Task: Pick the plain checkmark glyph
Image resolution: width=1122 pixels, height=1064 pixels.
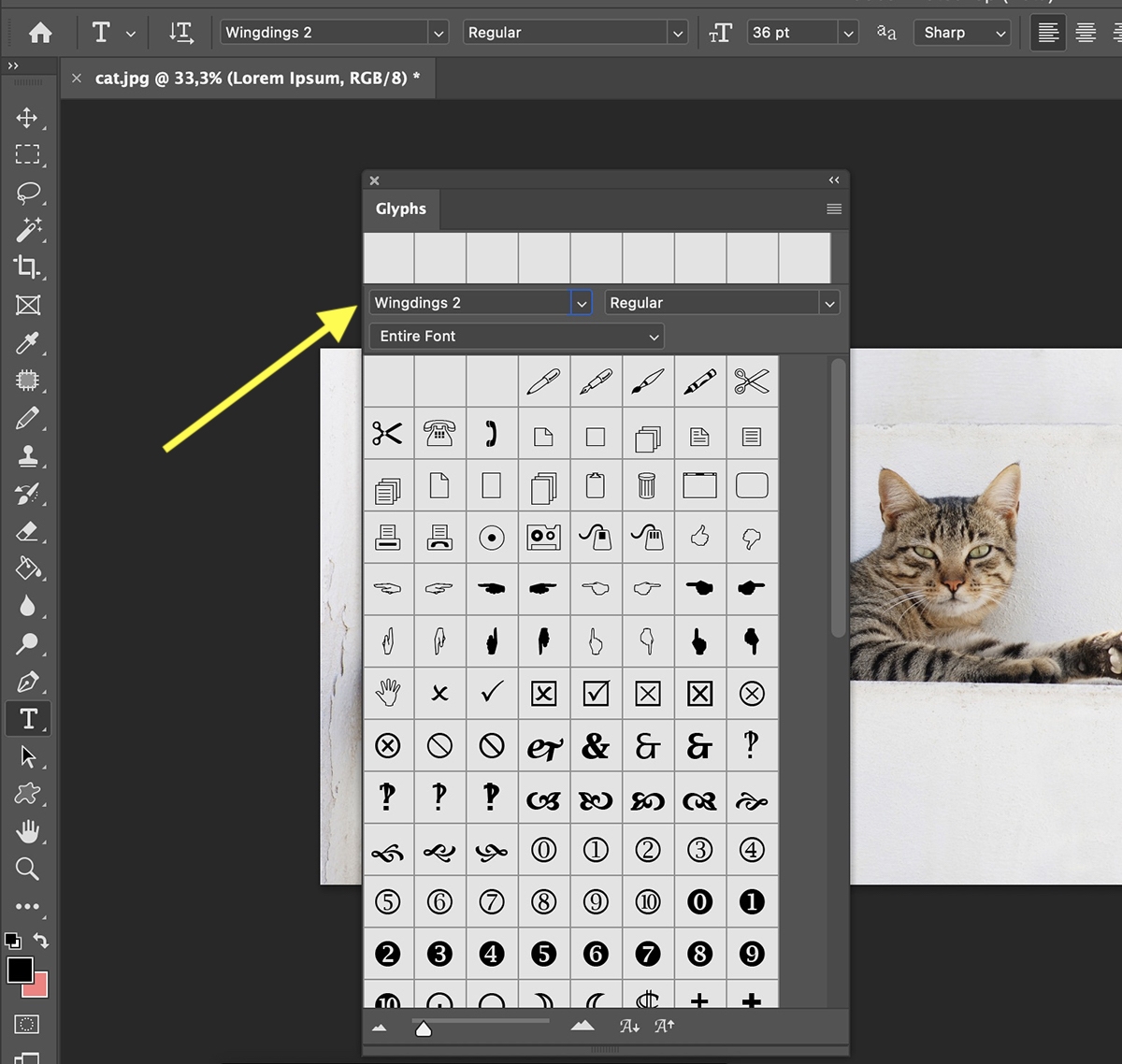Action: pos(492,693)
